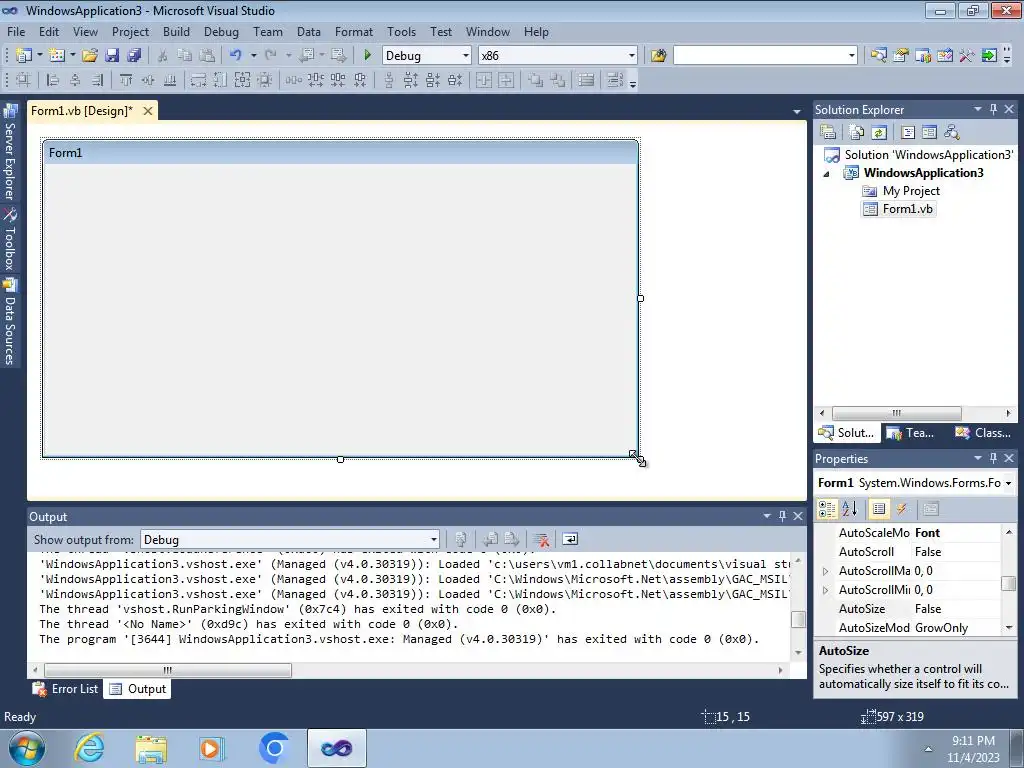Open the x86 platform dropdown
1024x768 pixels.
[632, 56]
